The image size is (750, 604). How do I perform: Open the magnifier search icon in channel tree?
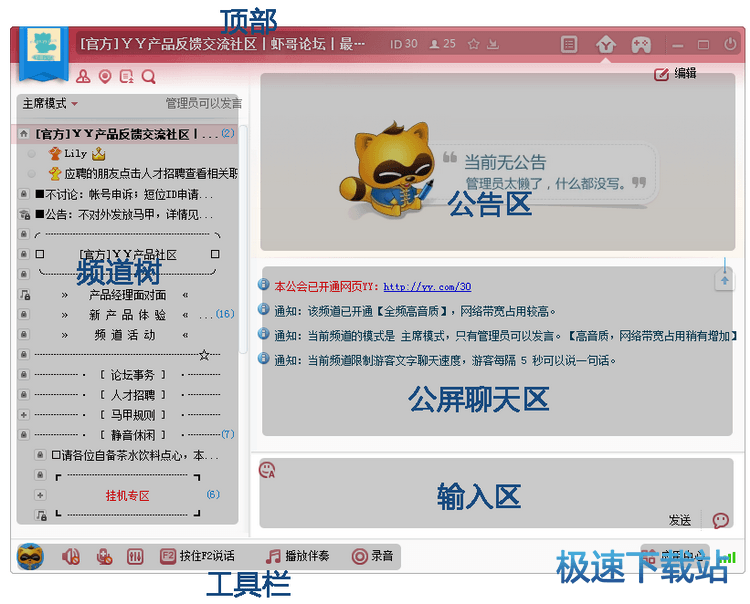pyautogui.click(x=149, y=77)
